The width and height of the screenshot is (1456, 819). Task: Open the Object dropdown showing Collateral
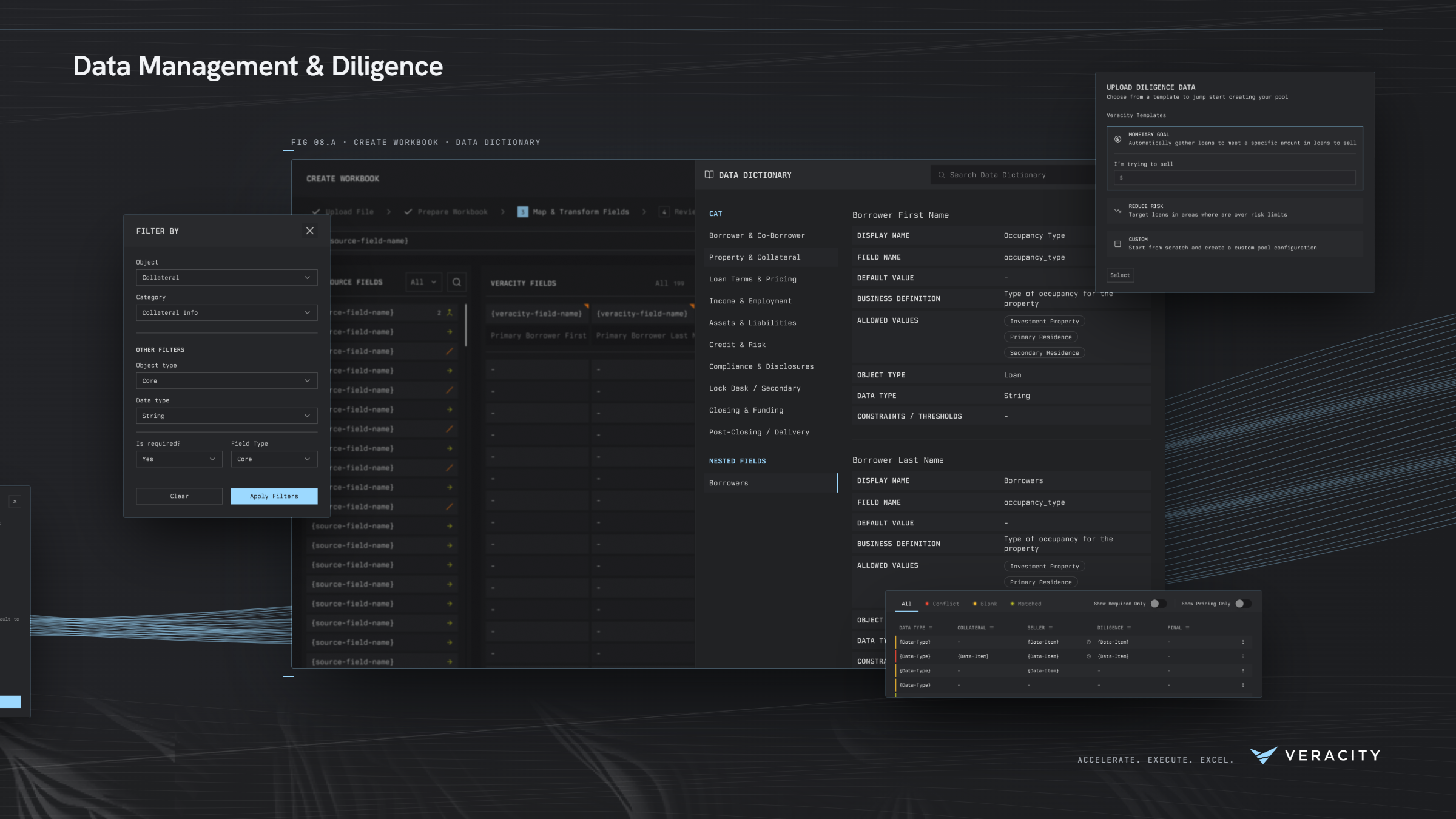point(227,277)
